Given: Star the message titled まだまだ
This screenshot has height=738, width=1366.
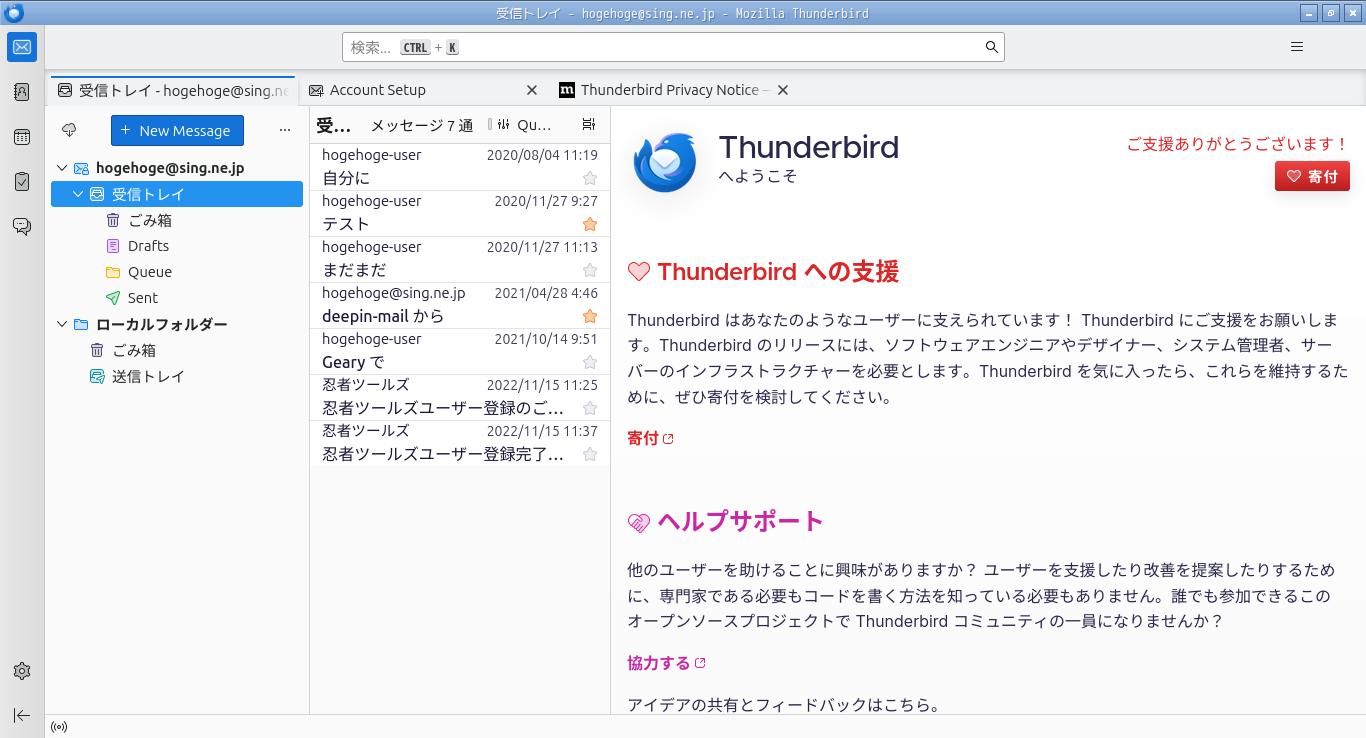Looking at the screenshot, I should click(x=590, y=270).
